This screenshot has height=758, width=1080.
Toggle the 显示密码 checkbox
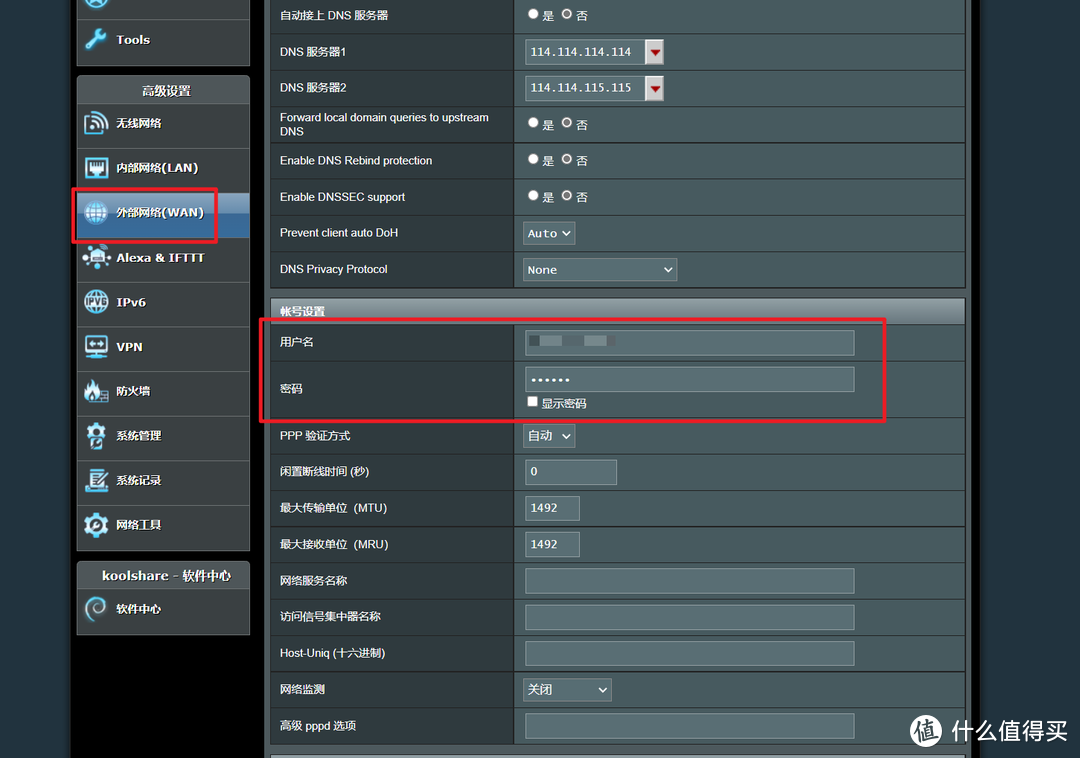click(532, 401)
